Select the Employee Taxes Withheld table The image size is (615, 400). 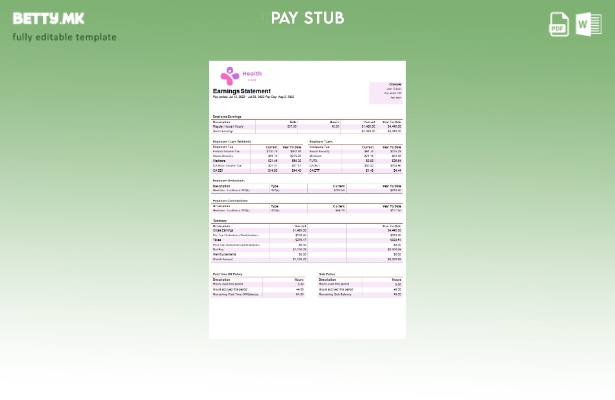[x=257, y=157]
